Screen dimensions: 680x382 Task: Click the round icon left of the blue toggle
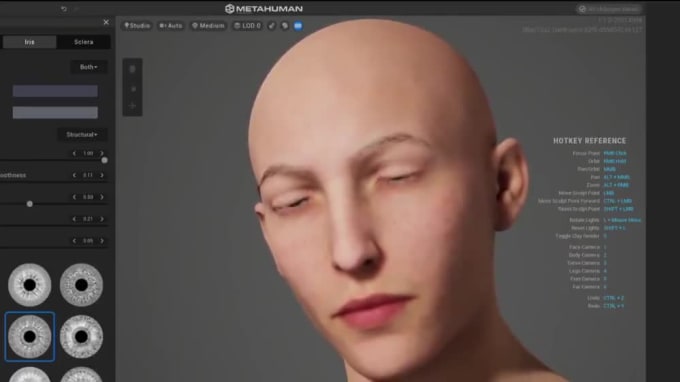click(285, 26)
